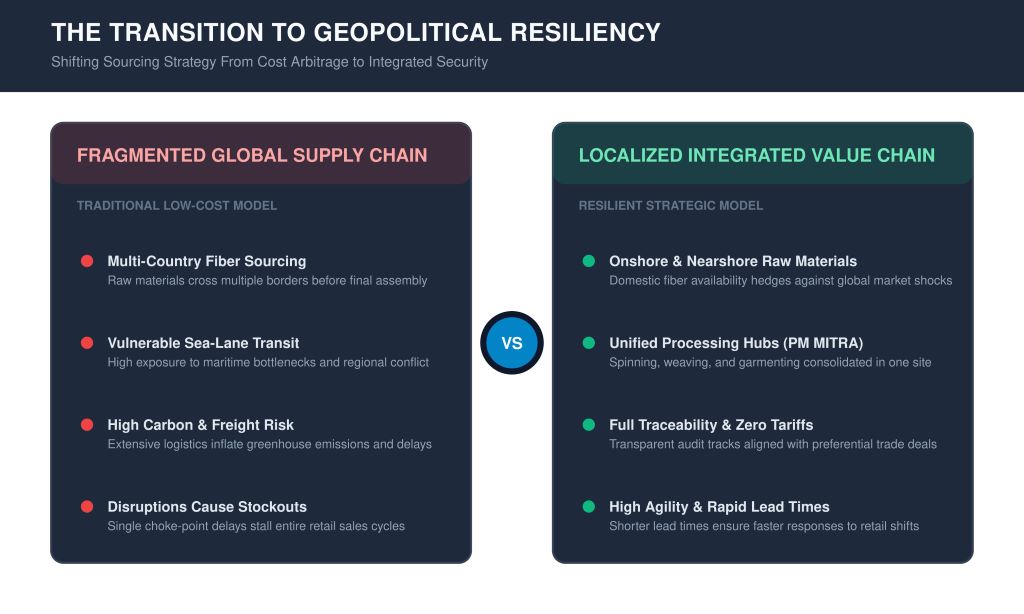1024x614 pixels.
Task: Click 'Transparent audit tracks aligned' description
Action: tap(773, 444)
